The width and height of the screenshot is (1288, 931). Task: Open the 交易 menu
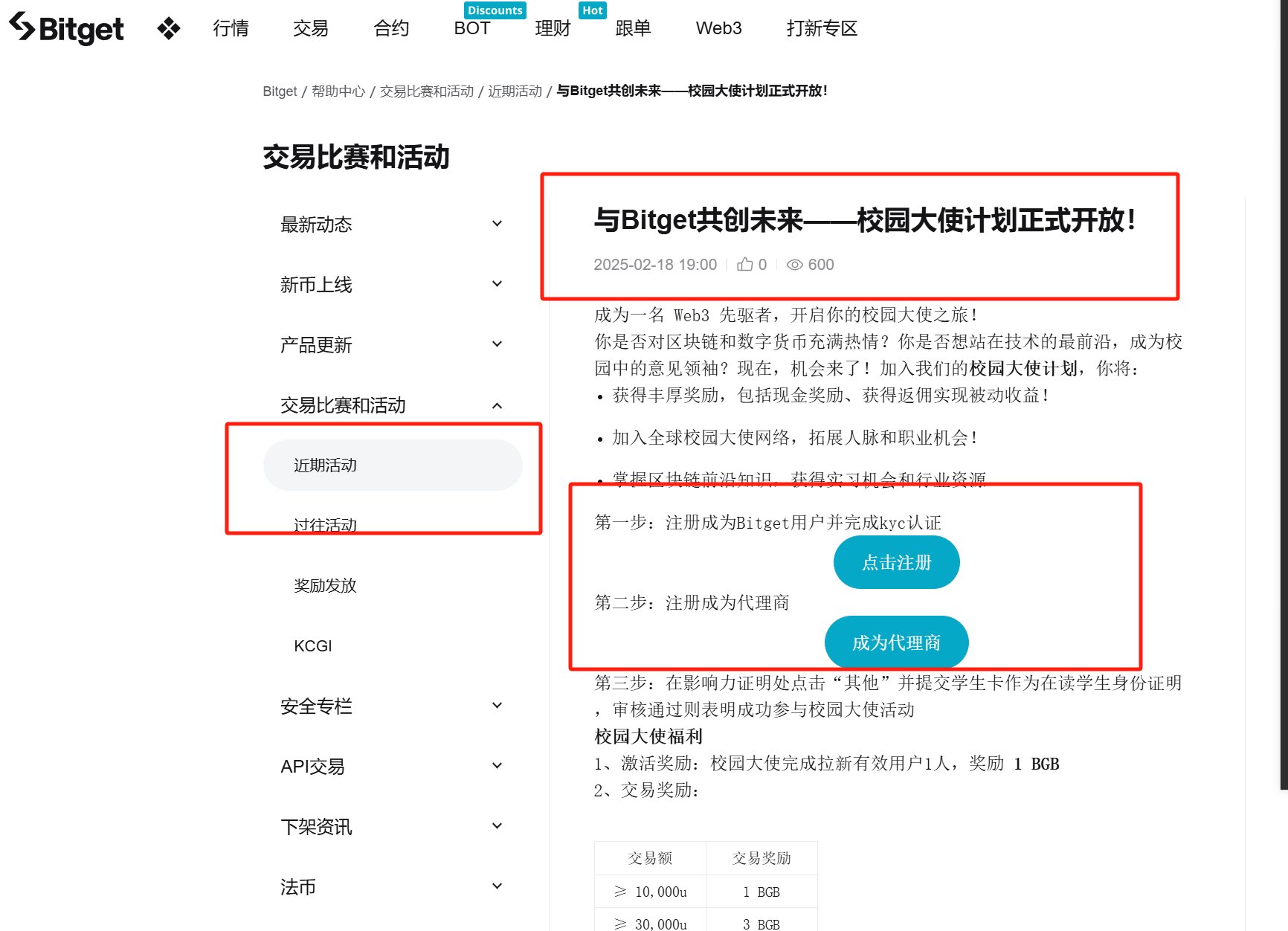pyautogui.click(x=311, y=28)
